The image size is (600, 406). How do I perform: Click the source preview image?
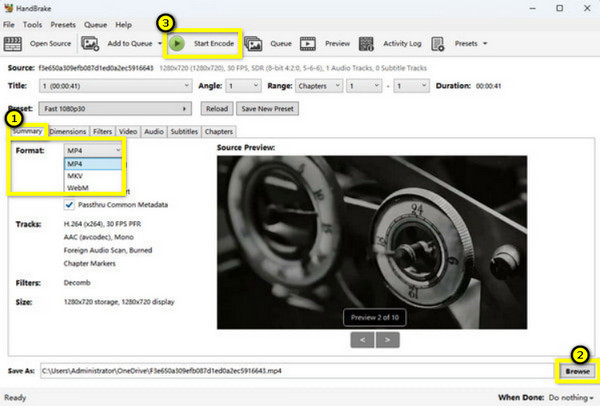pyautogui.click(x=372, y=242)
